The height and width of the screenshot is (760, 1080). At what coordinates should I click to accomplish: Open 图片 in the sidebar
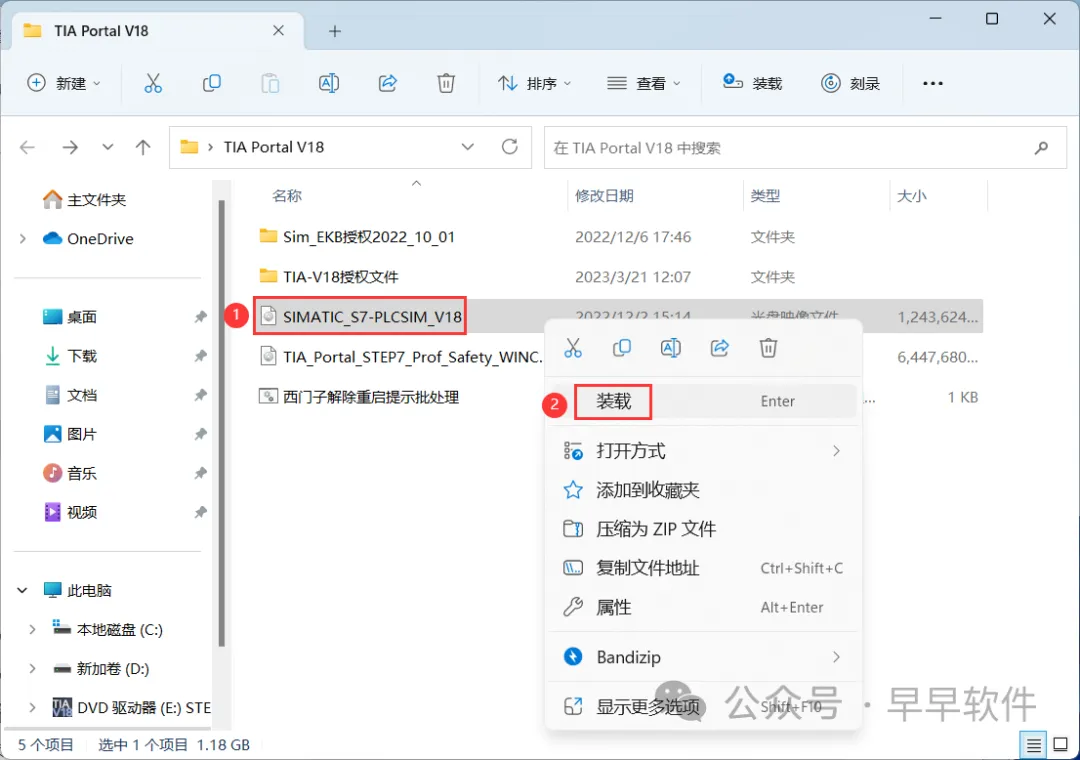[x=70, y=434]
